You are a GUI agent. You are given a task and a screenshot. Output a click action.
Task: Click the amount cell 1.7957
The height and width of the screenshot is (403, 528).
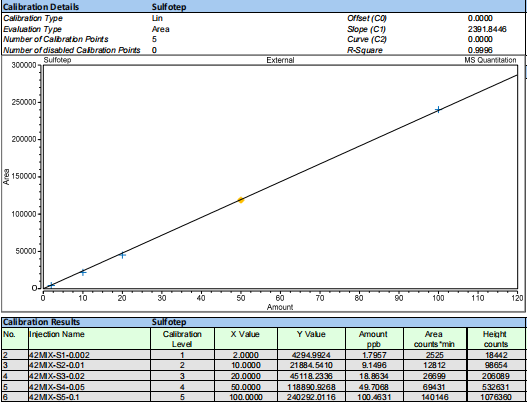tap(374, 355)
